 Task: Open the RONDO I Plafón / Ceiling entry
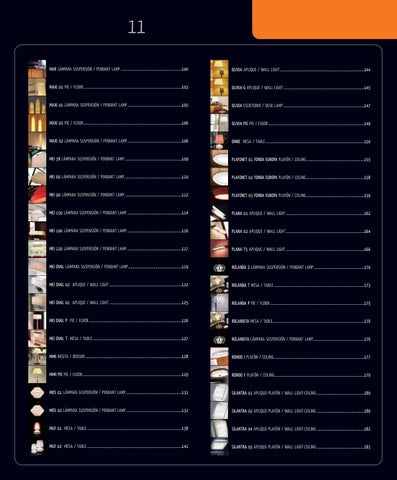pos(301,357)
